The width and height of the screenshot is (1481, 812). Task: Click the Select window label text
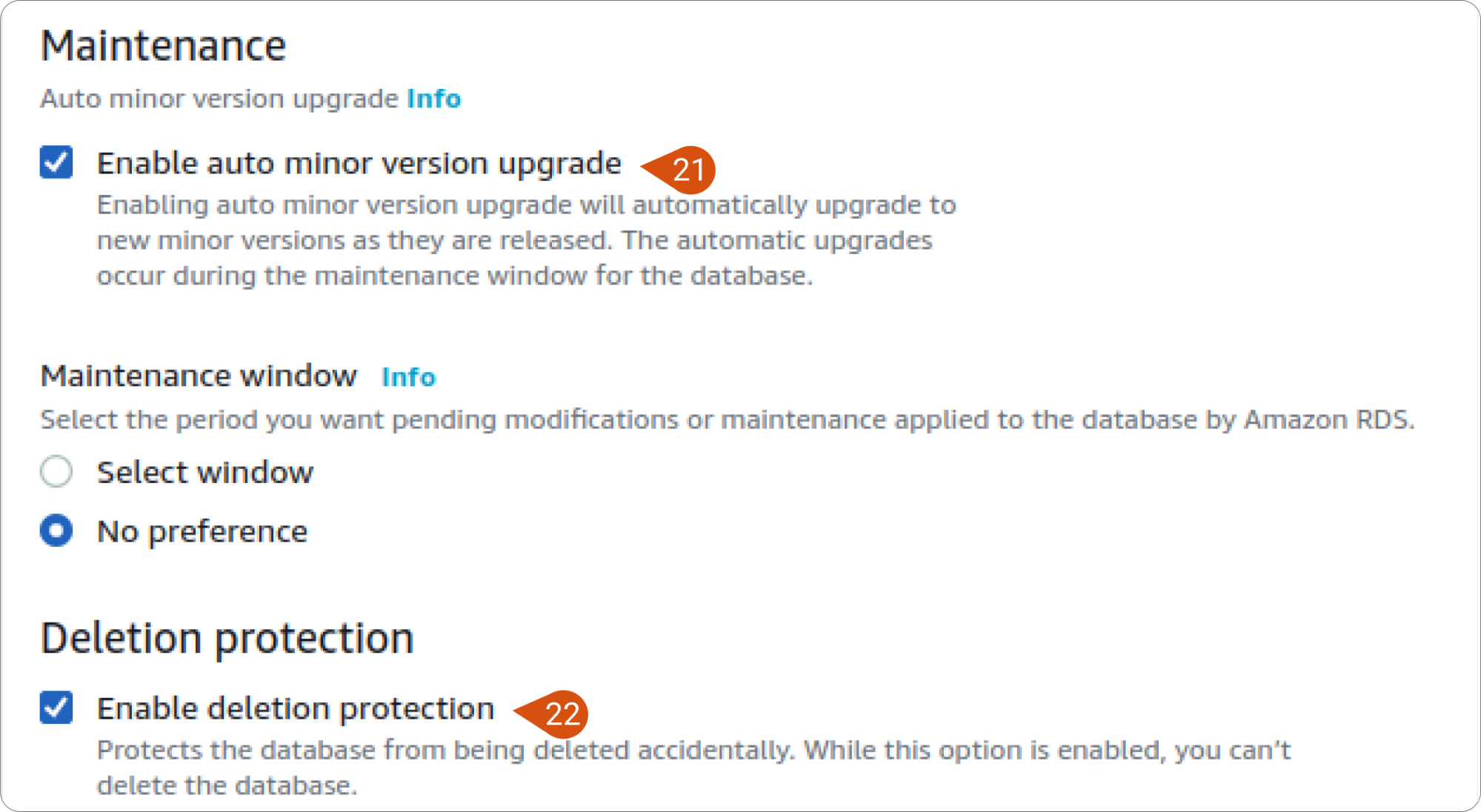205,472
